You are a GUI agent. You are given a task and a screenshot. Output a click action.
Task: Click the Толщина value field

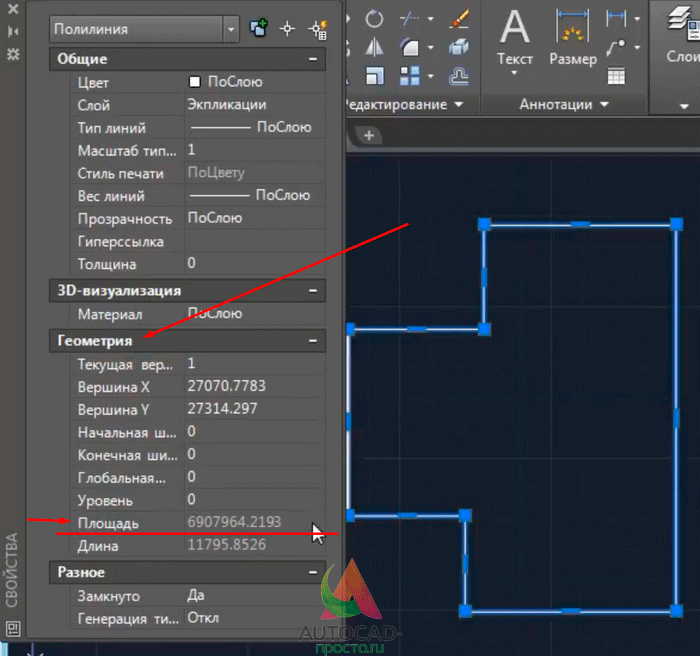255,263
